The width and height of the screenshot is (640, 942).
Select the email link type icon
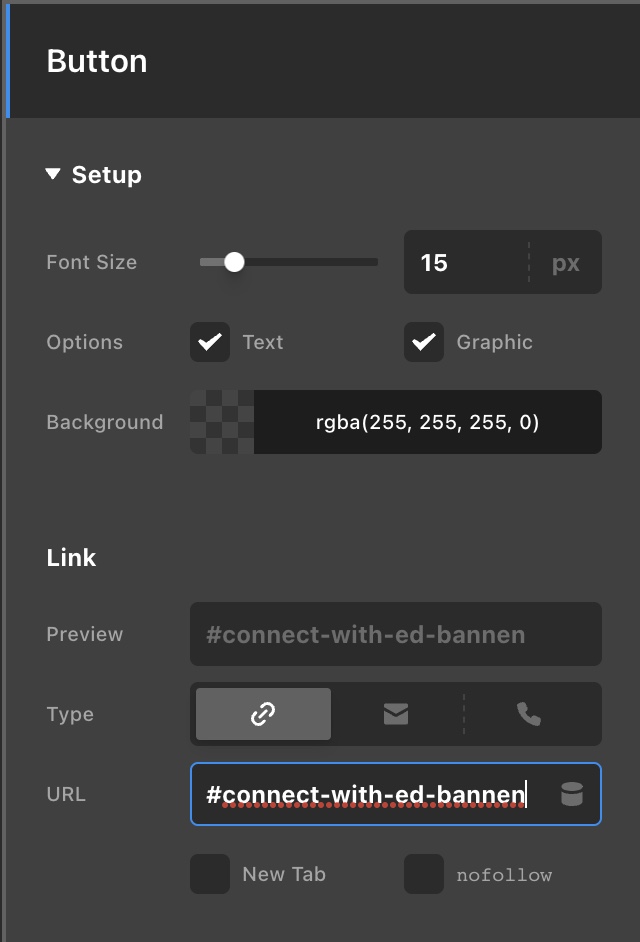[396, 714]
